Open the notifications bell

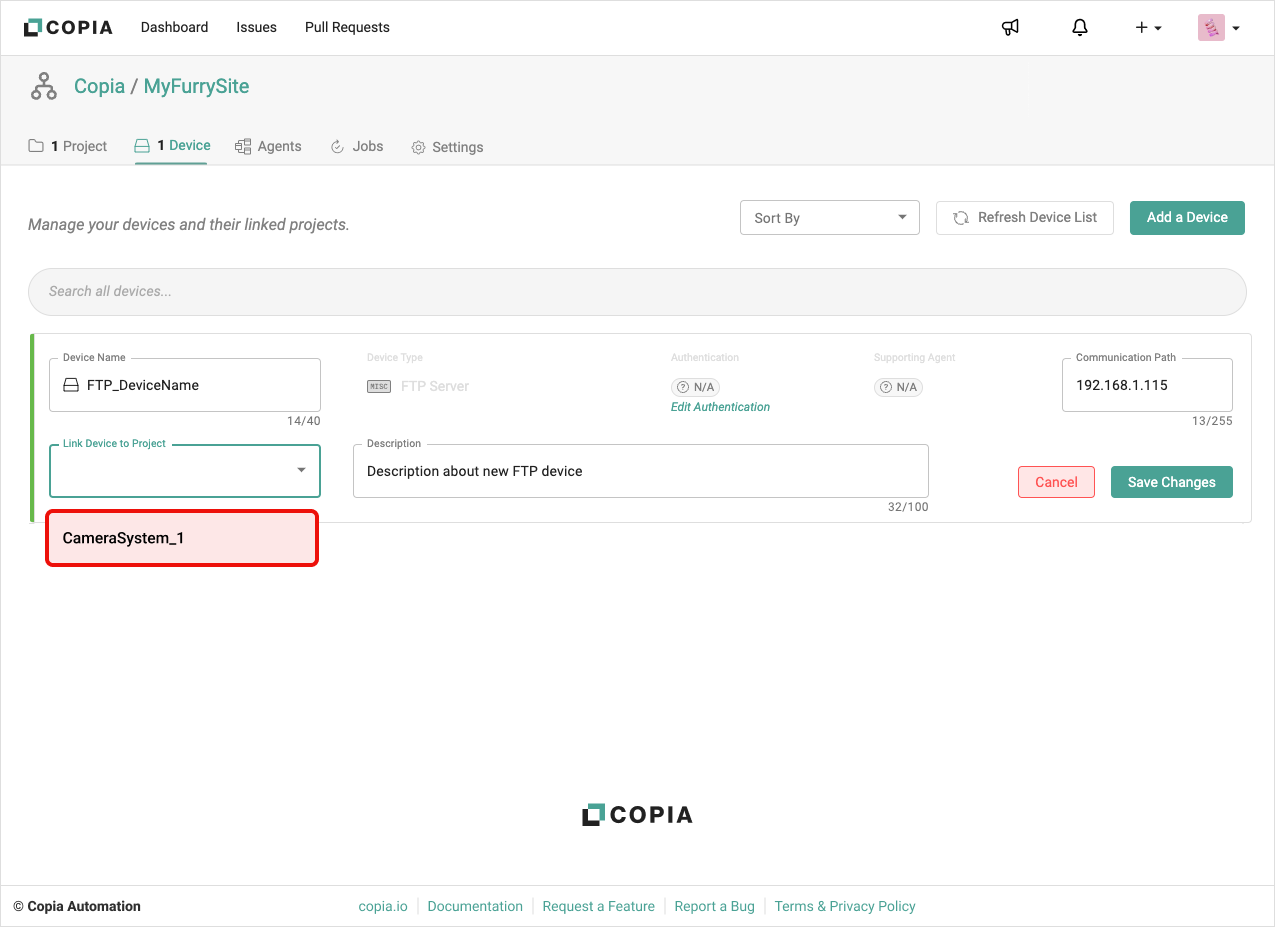tap(1079, 28)
